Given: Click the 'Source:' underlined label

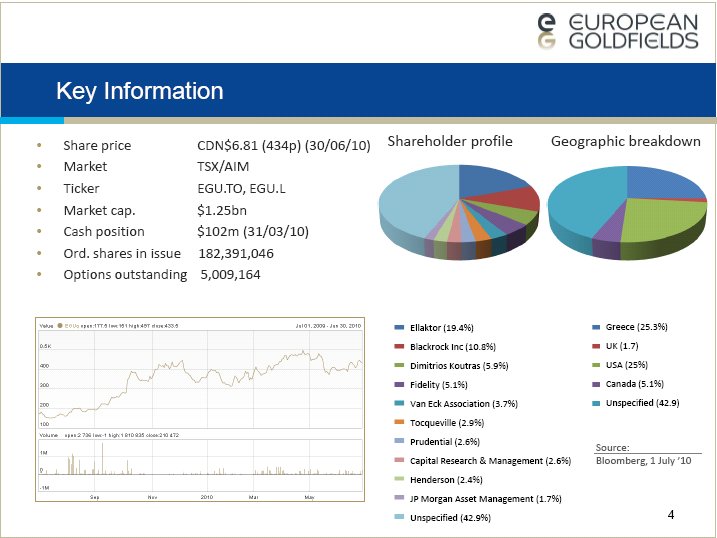Looking at the screenshot, I should pyautogui.click(x=612, y=447).
